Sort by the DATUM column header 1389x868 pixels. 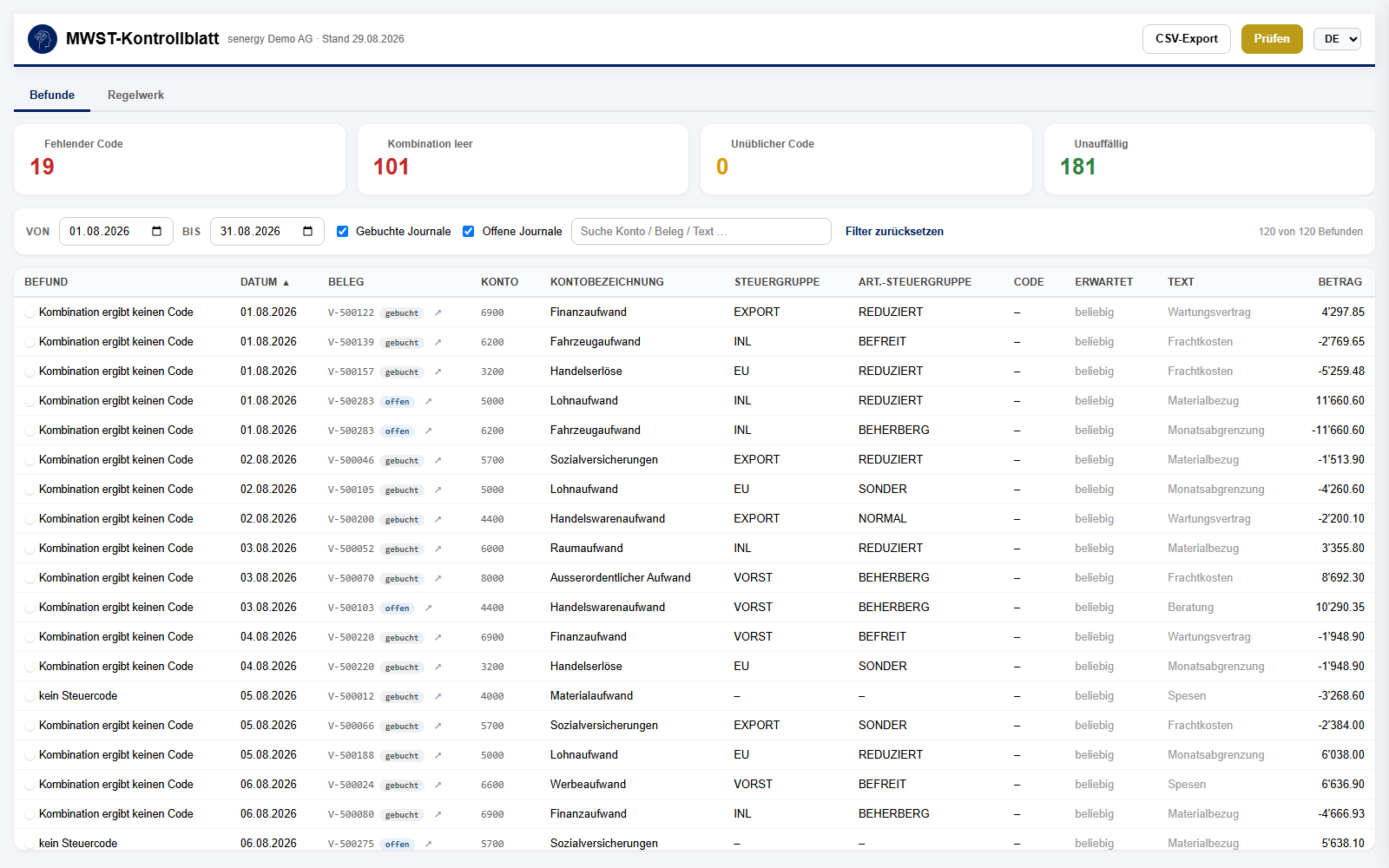265,282
